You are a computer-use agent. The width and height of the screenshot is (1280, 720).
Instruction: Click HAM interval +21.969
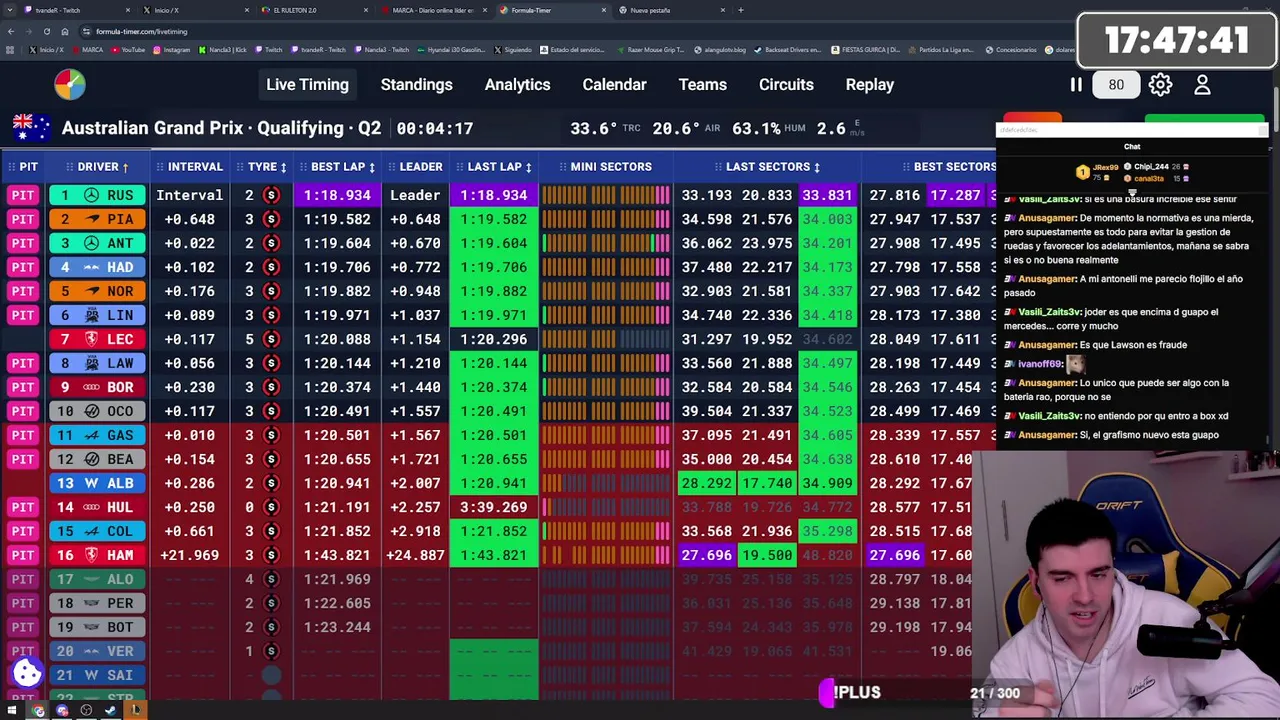[189, 555]
